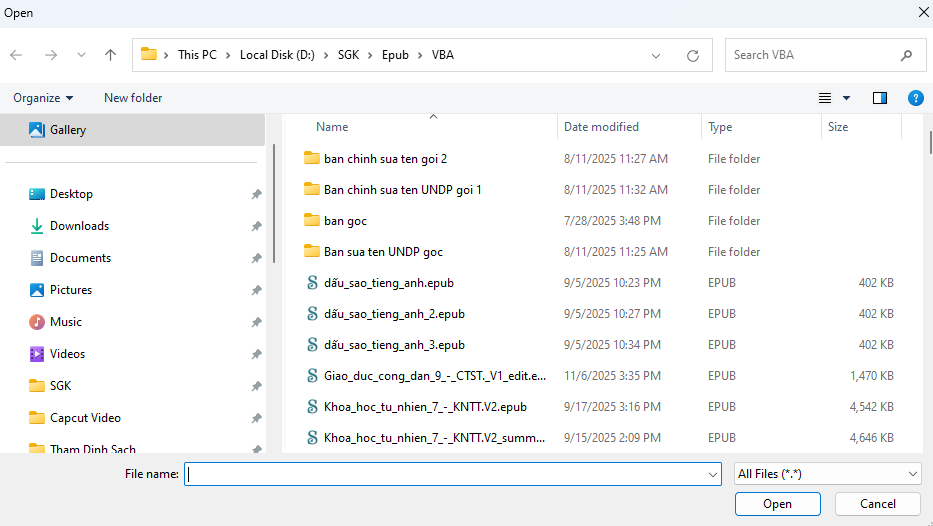Viewport: 933px width, 526px height.
Task: Open the view options dropdown arrow
Action: click(846, 98)
